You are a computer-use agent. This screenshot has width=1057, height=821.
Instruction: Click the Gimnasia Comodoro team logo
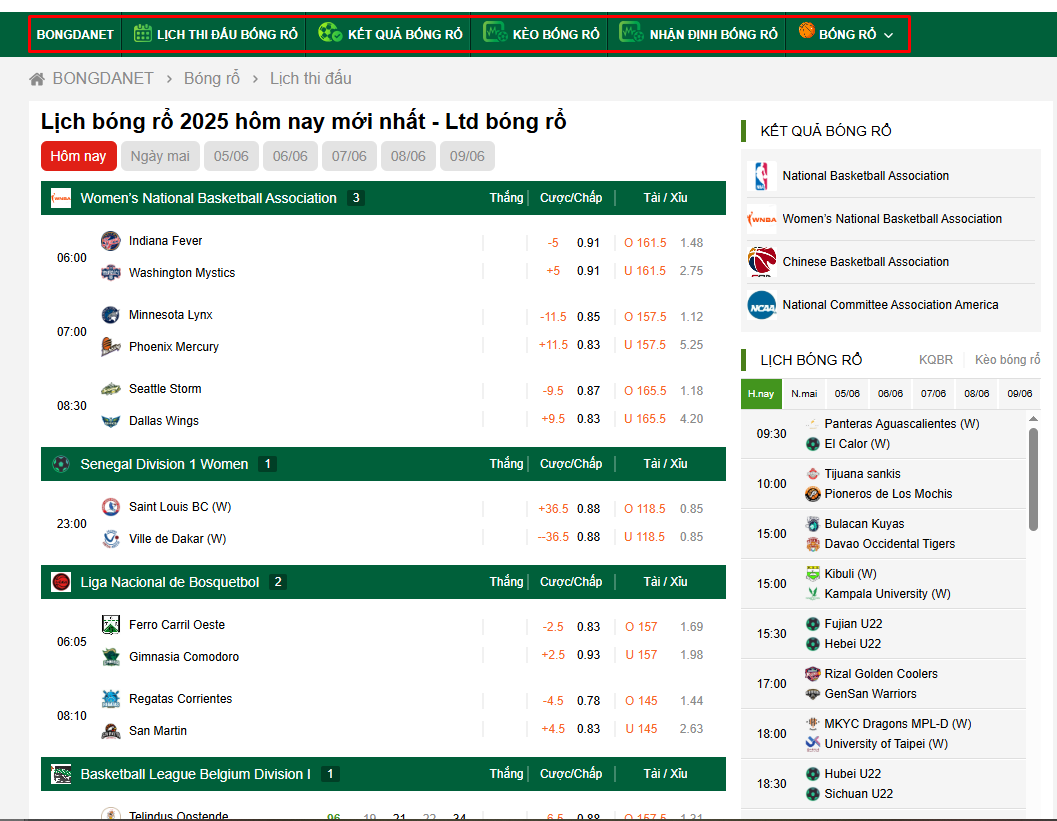111,657
